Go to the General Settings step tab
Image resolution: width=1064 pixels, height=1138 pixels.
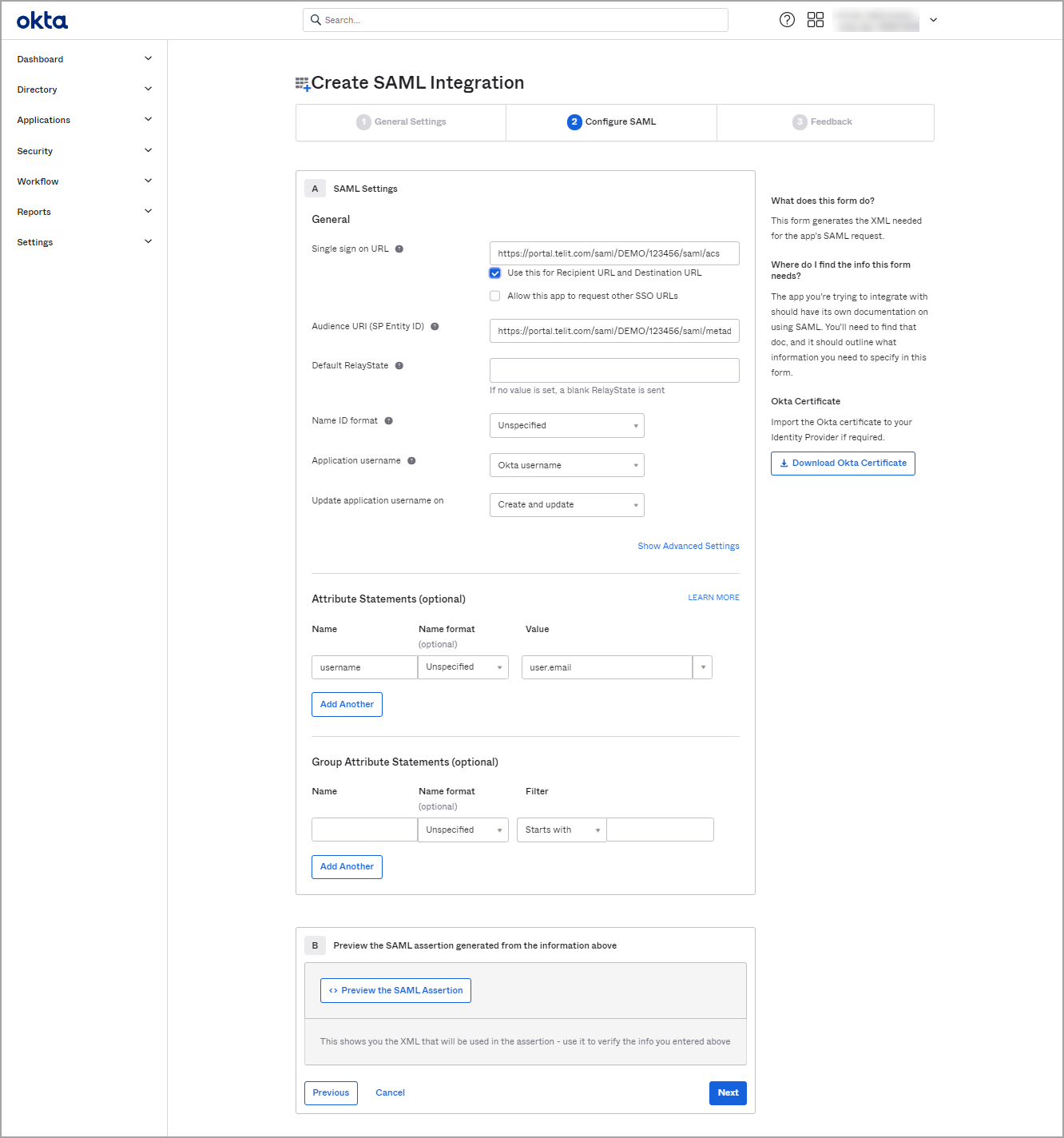tap(401, 122)
